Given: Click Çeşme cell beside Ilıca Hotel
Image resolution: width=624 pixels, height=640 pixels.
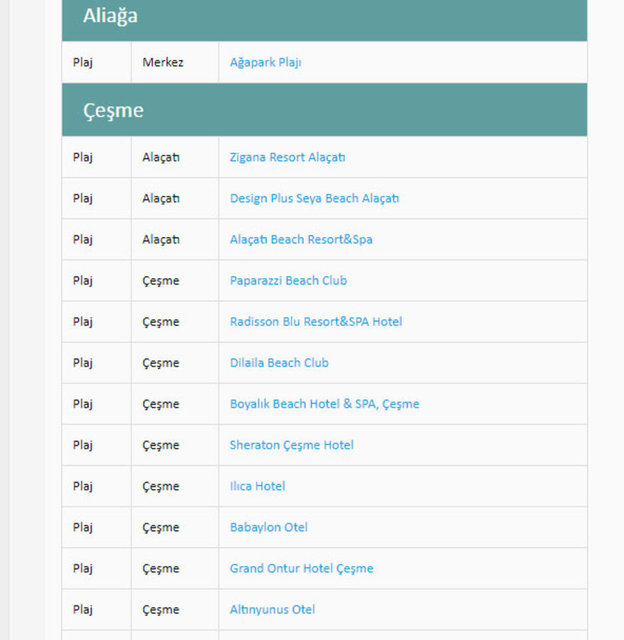Looking at the screenshot, I should point(161,486).
